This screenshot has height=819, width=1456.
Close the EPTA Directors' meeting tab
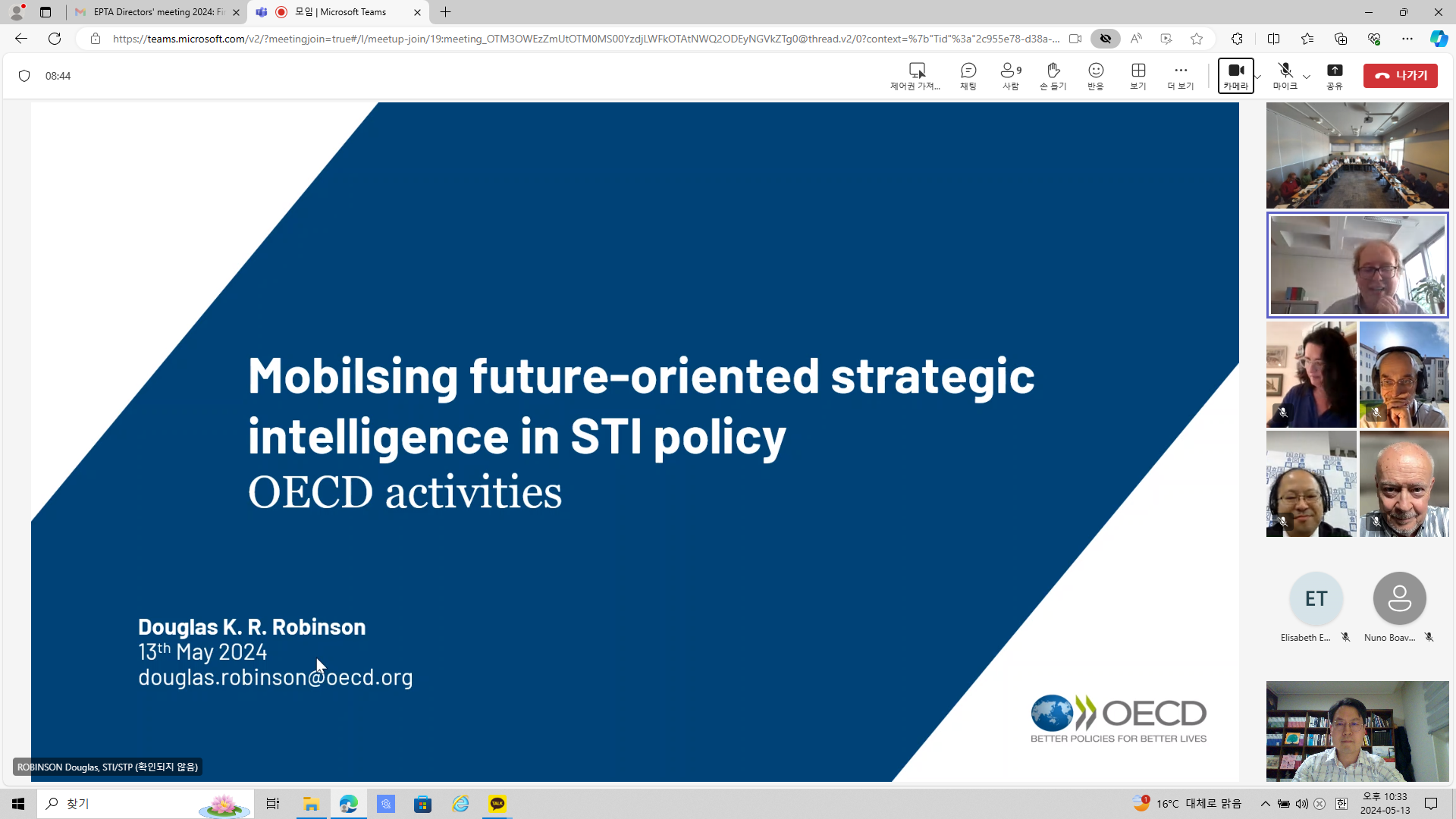pyautogui.click(x=236, y=12)
